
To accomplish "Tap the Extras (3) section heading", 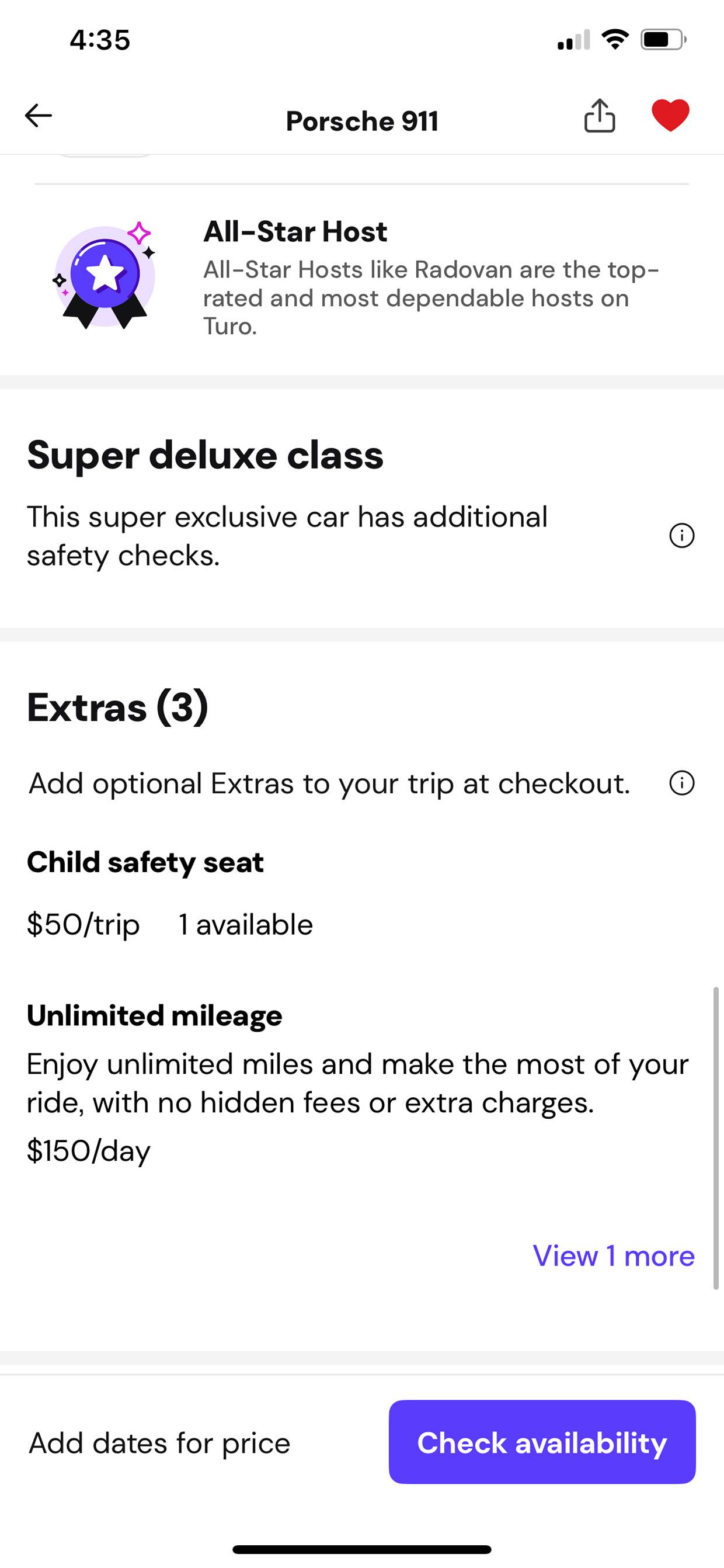I will (x=117, y=707).
